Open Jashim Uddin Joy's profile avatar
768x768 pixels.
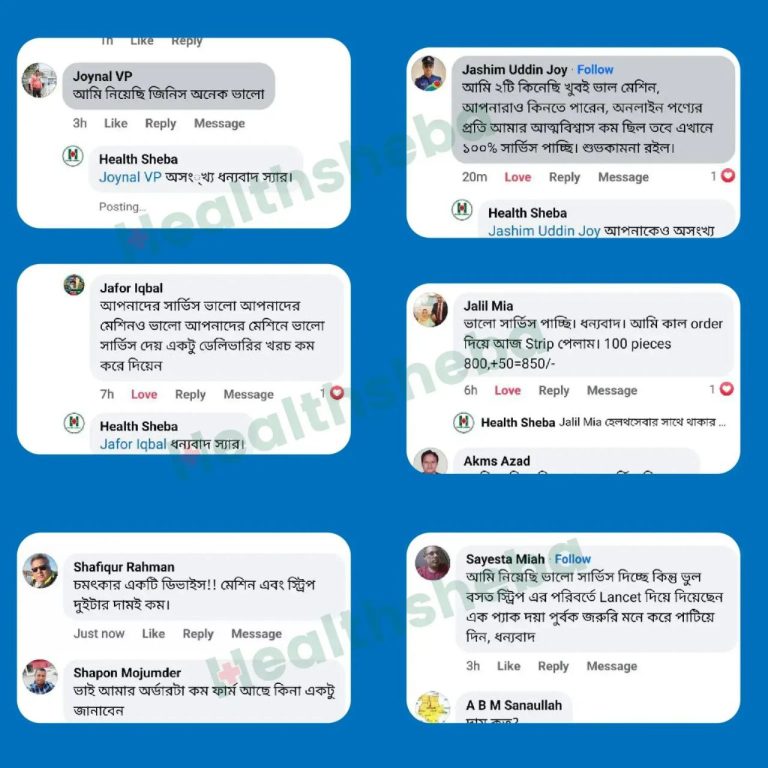tap(429, 73)
